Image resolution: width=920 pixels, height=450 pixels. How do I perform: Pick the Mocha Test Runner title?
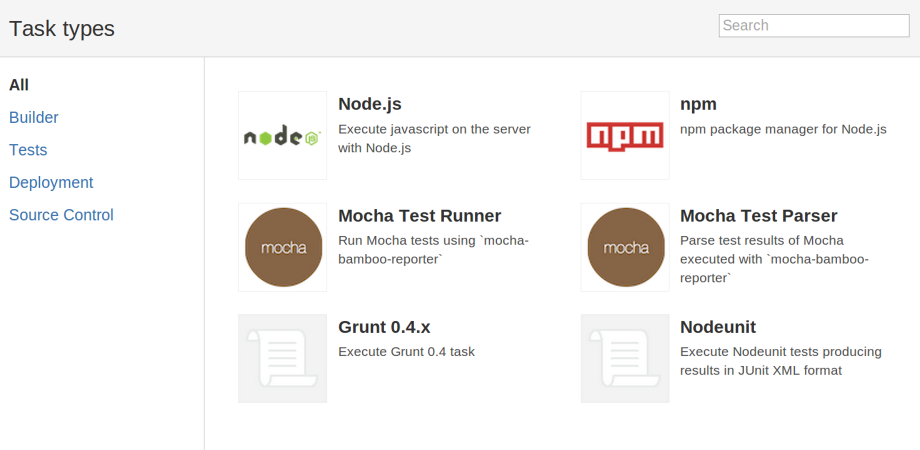[420, 216]
